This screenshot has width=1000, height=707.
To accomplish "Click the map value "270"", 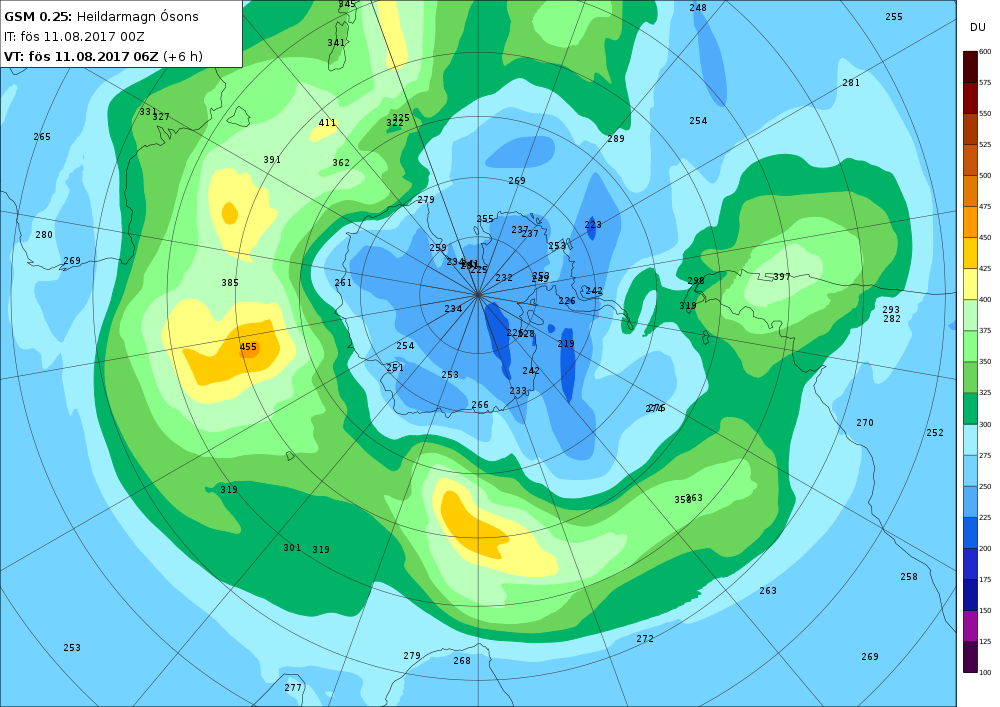I will (865, 423).
